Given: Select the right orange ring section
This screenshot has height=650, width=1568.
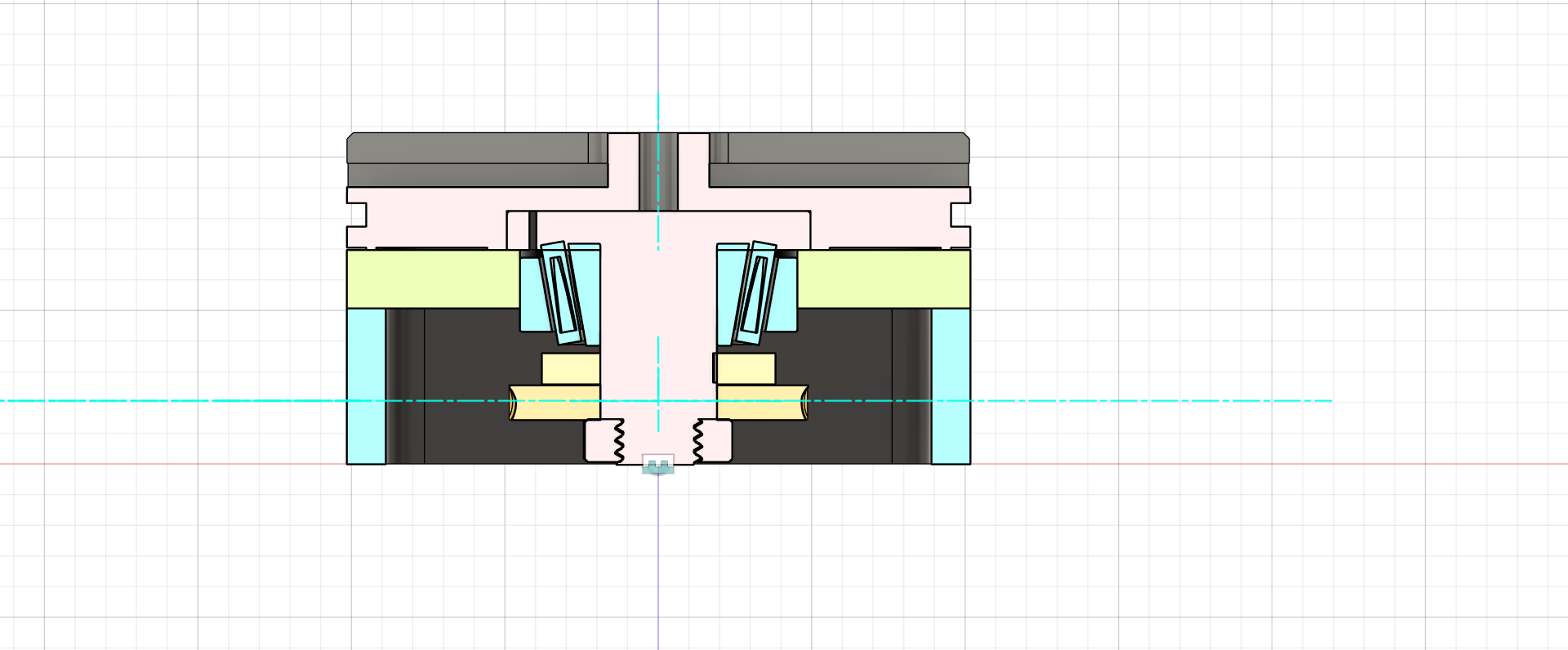Looking at the screenshot, I should click(x=763, y=403).
